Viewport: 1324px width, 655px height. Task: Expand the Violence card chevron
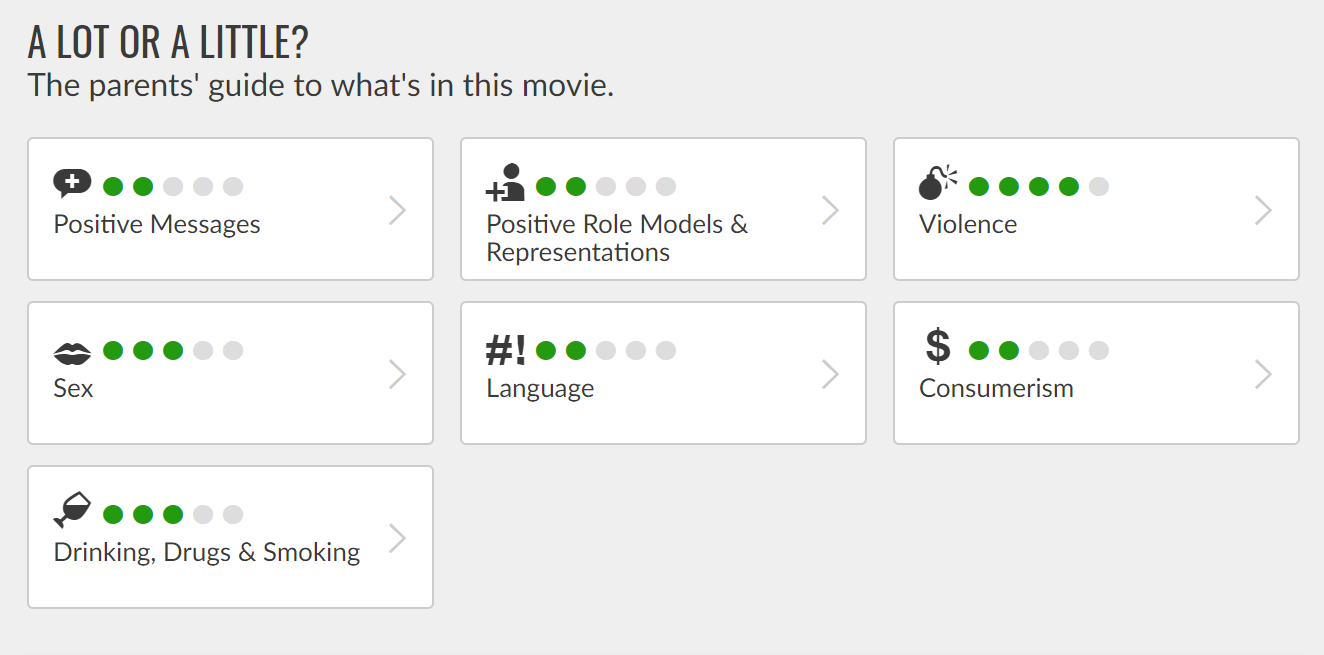point(1264,210)
